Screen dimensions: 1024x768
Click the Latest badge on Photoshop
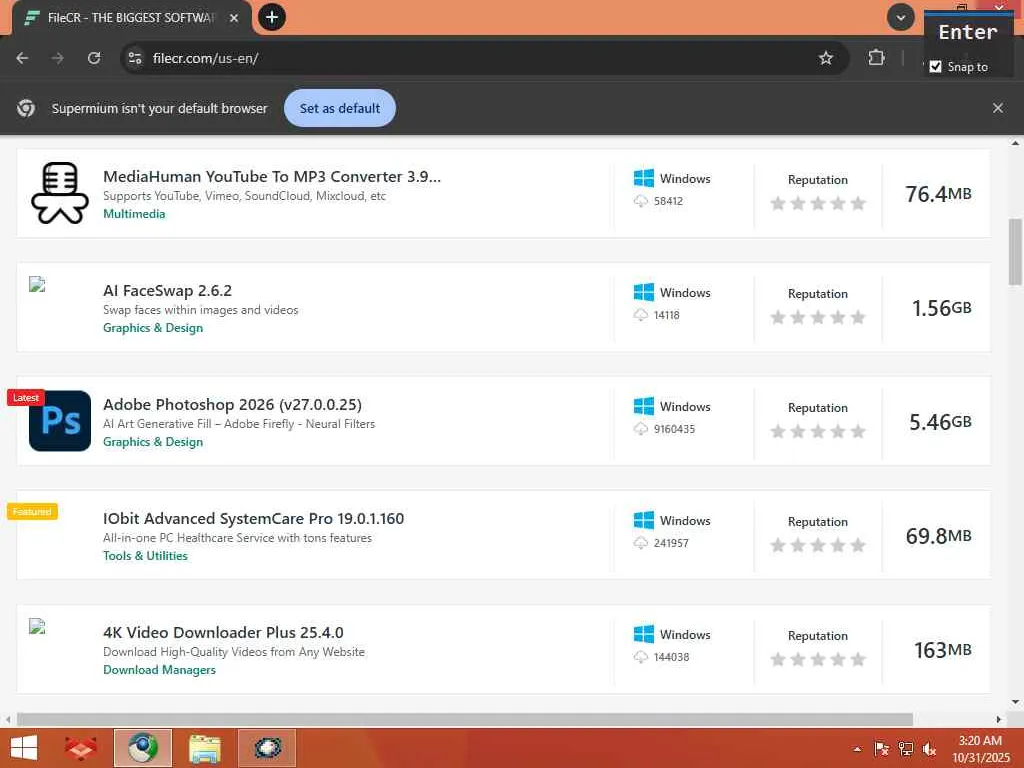click(26, 398)
